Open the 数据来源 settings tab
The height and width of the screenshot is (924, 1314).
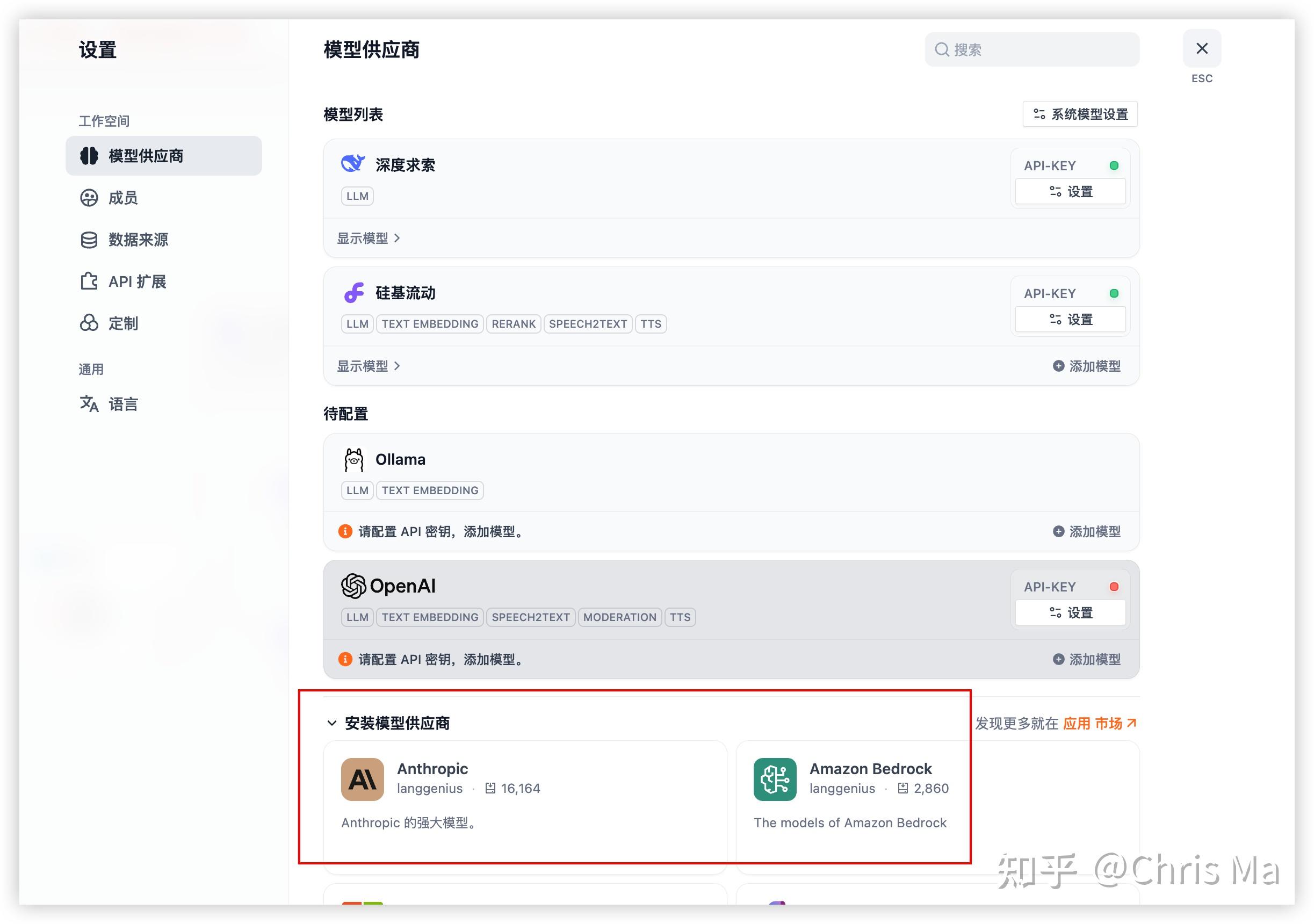point(138,240)
